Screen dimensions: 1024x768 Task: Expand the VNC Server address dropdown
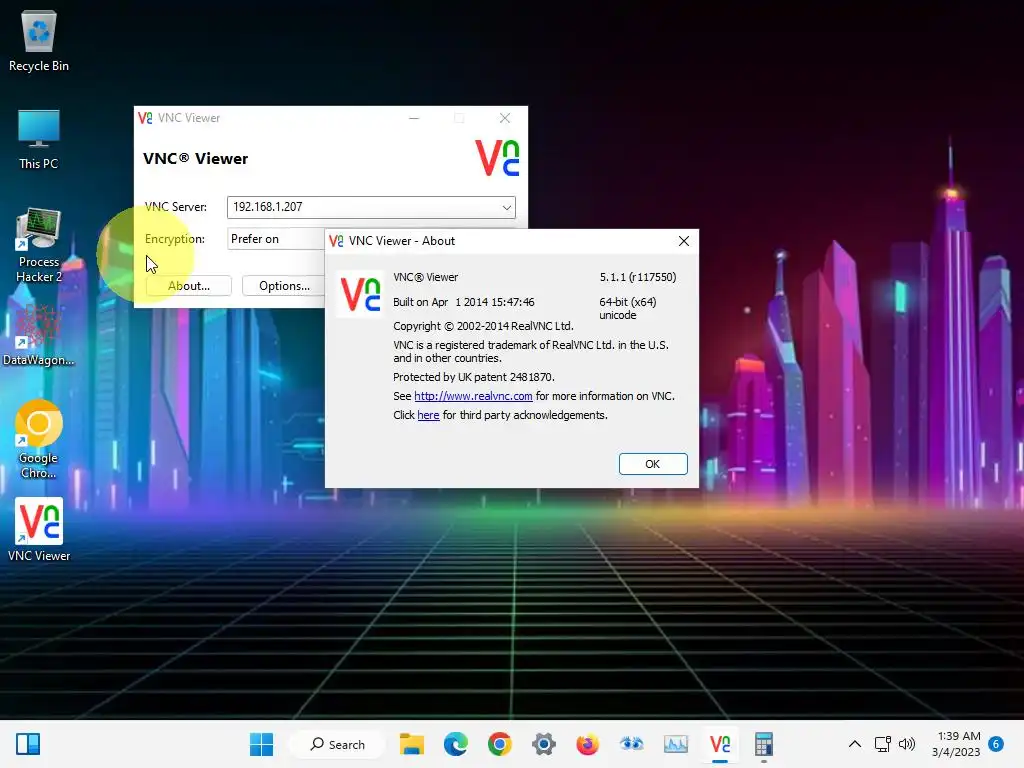(507, 208)
